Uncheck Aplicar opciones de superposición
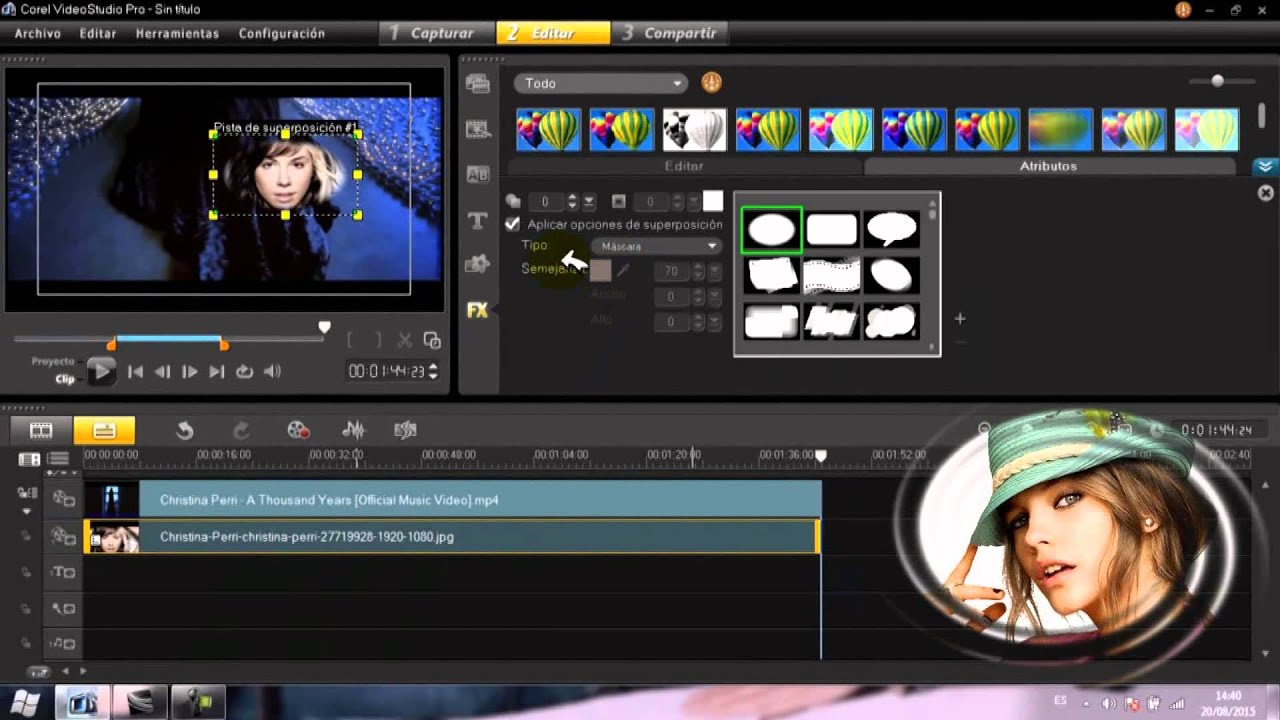Viewport: 1280px width, 720px height. (x=513, y=224)
